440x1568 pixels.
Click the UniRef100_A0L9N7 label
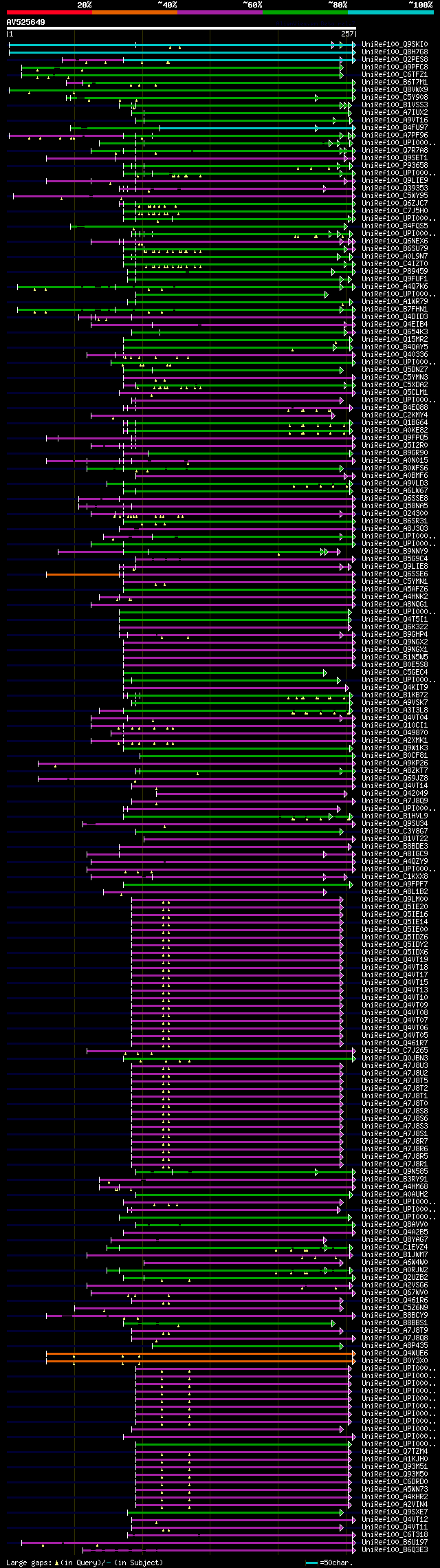click(395, 257)
